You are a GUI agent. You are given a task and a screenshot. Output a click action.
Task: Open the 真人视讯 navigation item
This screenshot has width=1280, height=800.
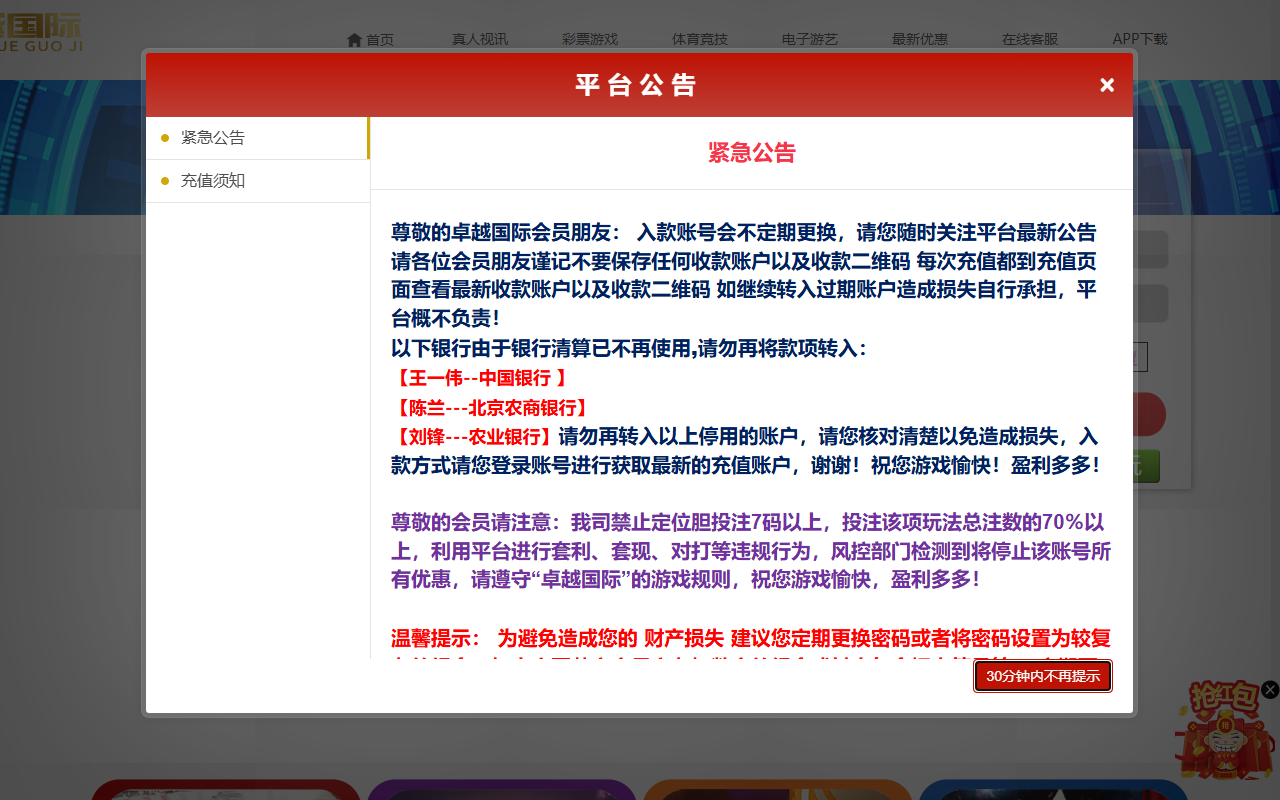[480, 40]
